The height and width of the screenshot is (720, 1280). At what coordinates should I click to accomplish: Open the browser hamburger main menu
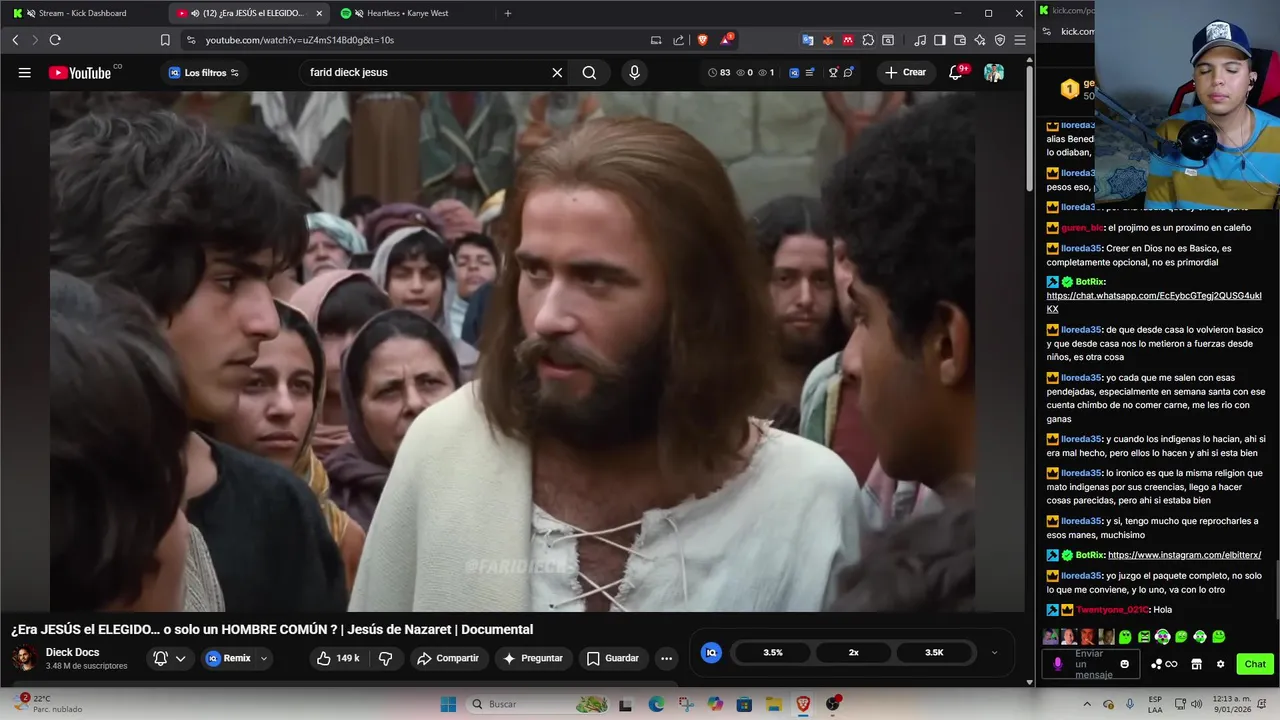click(1020, 40)
